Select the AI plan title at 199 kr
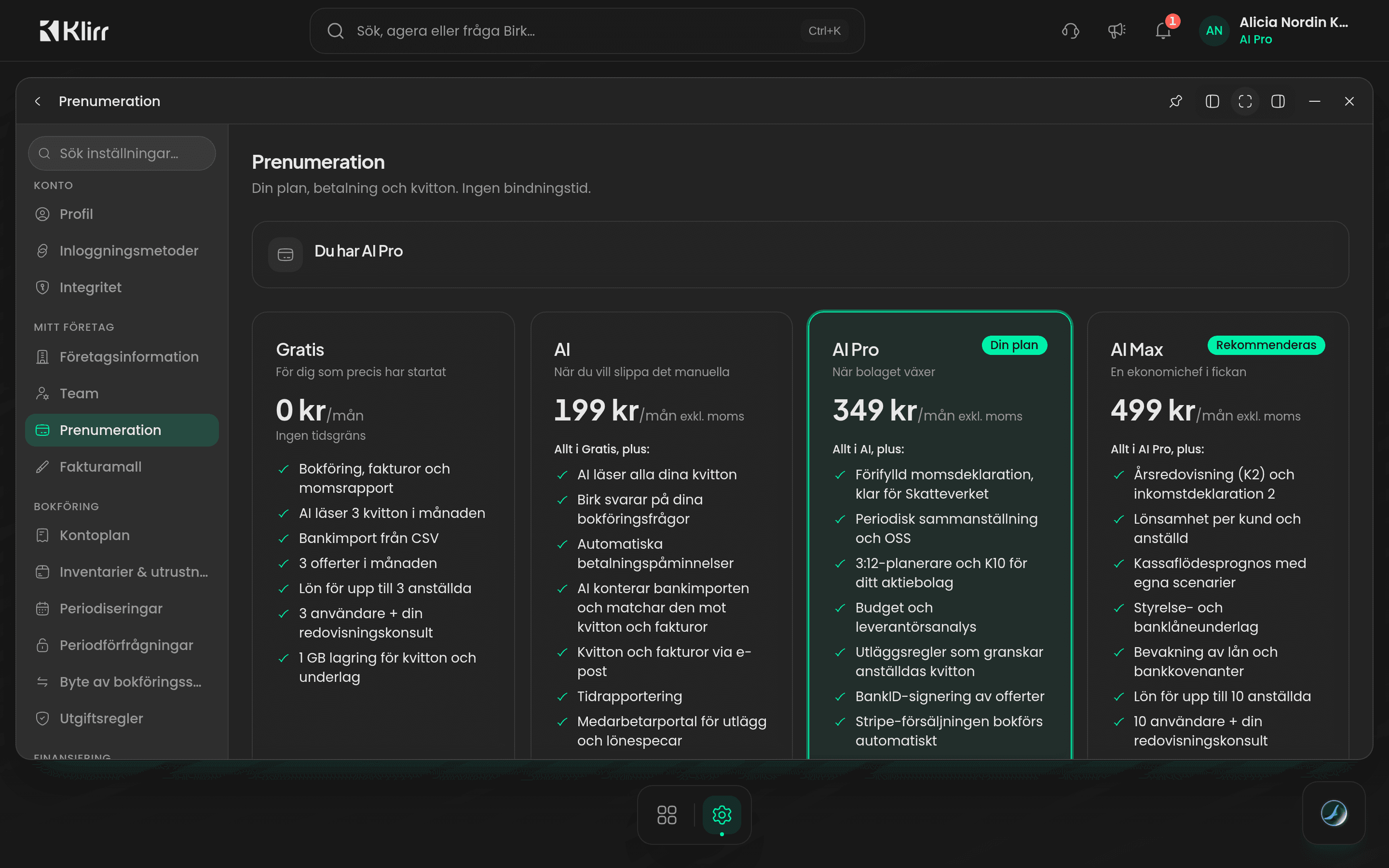The image size is (1389, 868). (562, 350)
